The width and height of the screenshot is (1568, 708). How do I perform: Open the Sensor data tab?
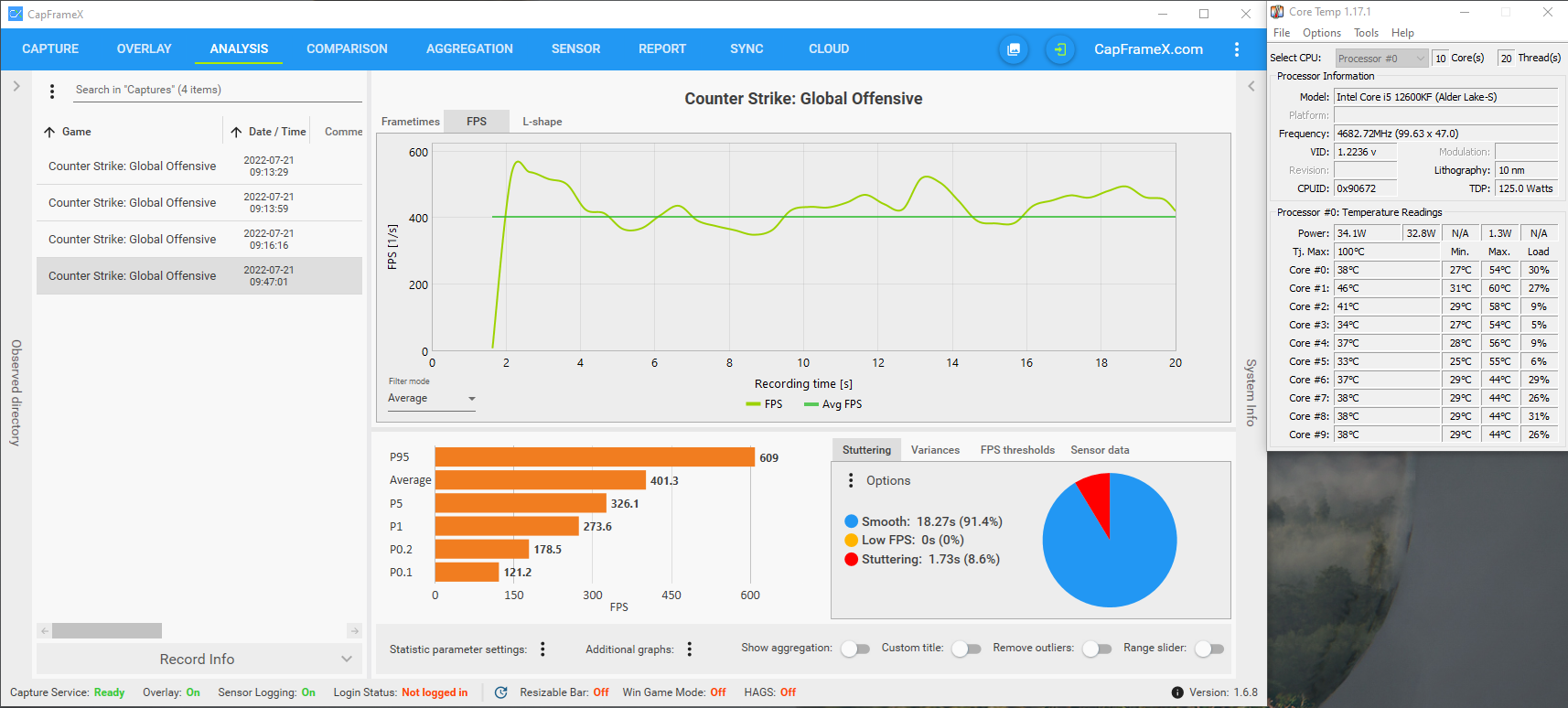(x=1100, y=450)
